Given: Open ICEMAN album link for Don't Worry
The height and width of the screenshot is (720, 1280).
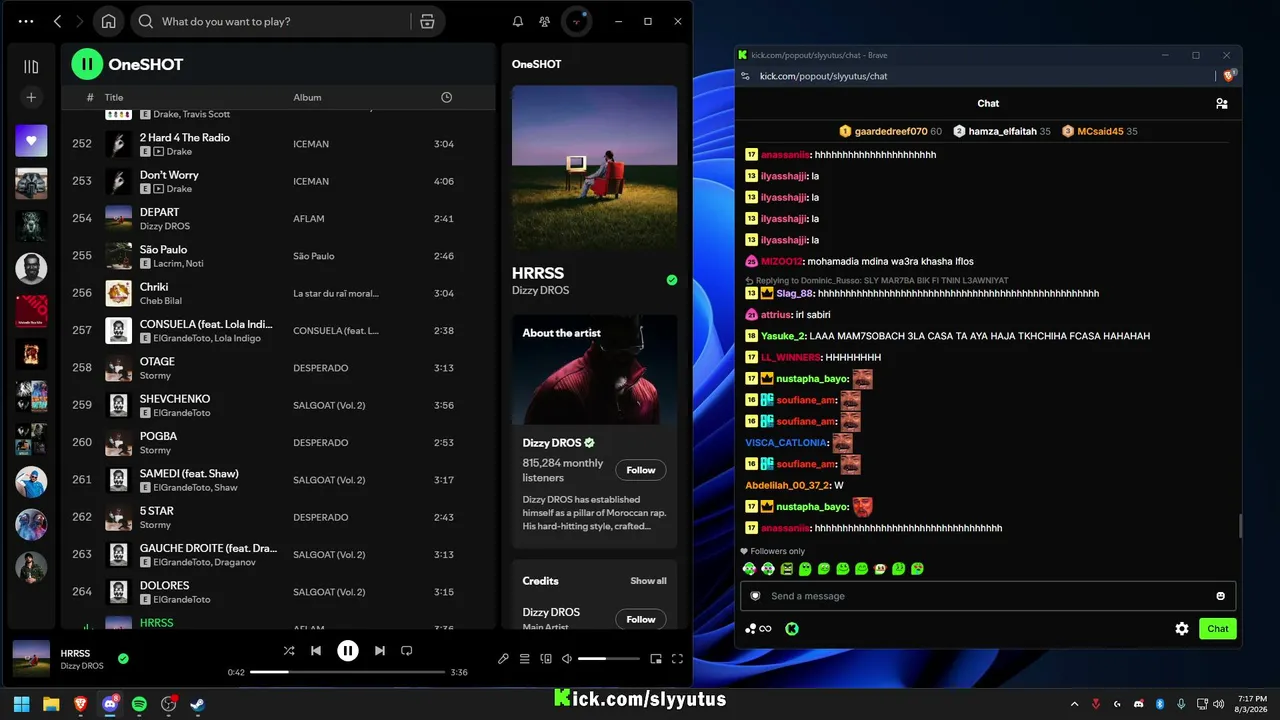Looking at the screenshot, I should point(311,181).
